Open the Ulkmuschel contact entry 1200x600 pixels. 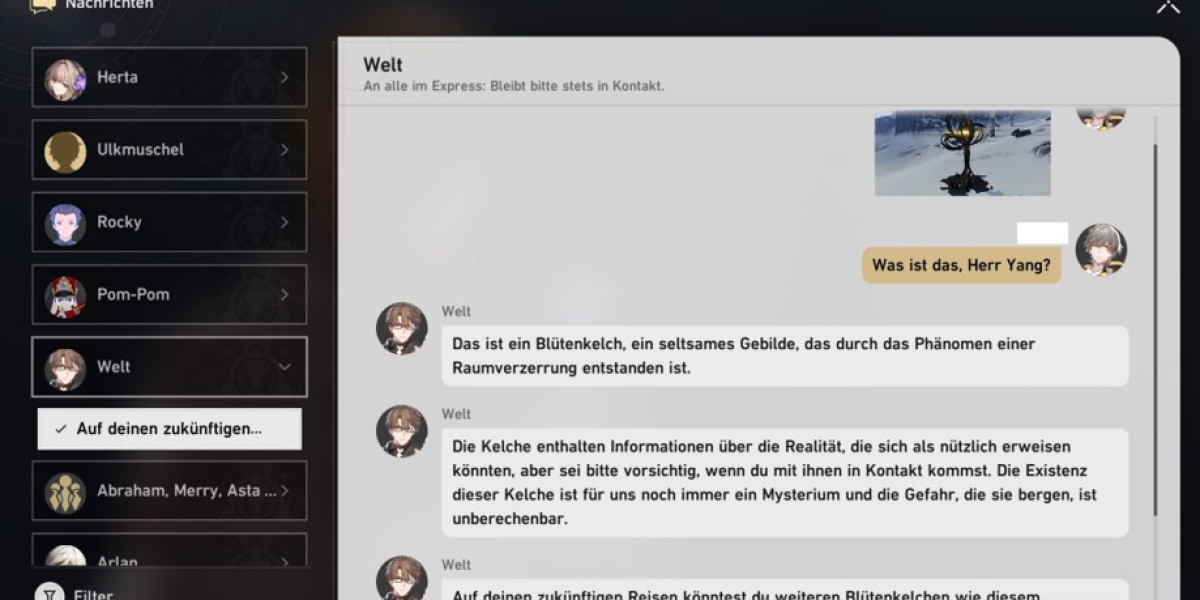(170, 150)
